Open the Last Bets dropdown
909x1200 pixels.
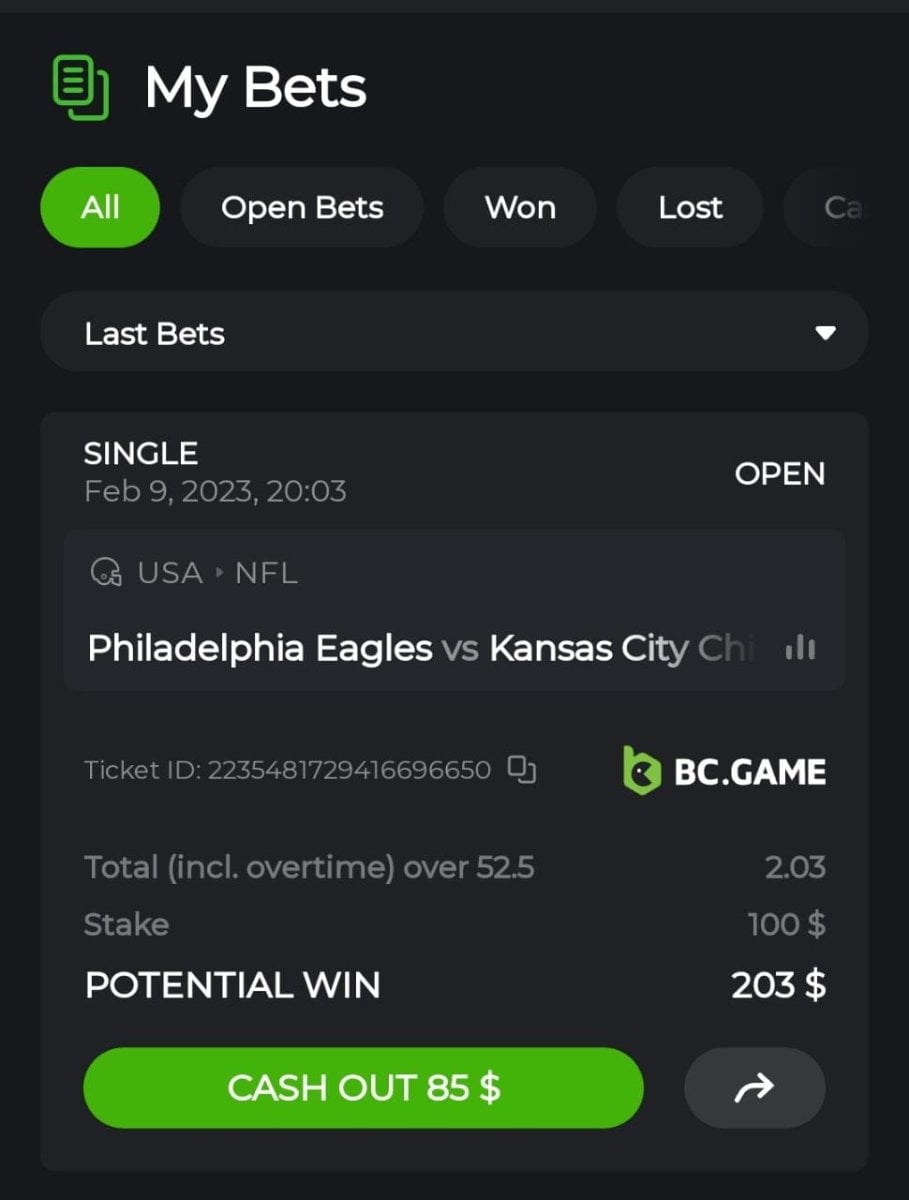coord(454,333)
